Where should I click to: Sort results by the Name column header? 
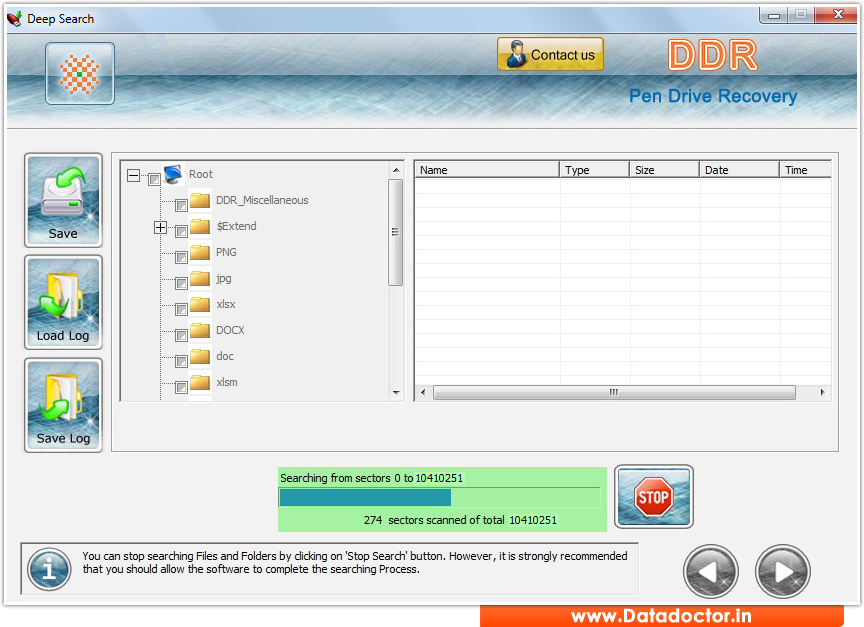tap(486, 169)
